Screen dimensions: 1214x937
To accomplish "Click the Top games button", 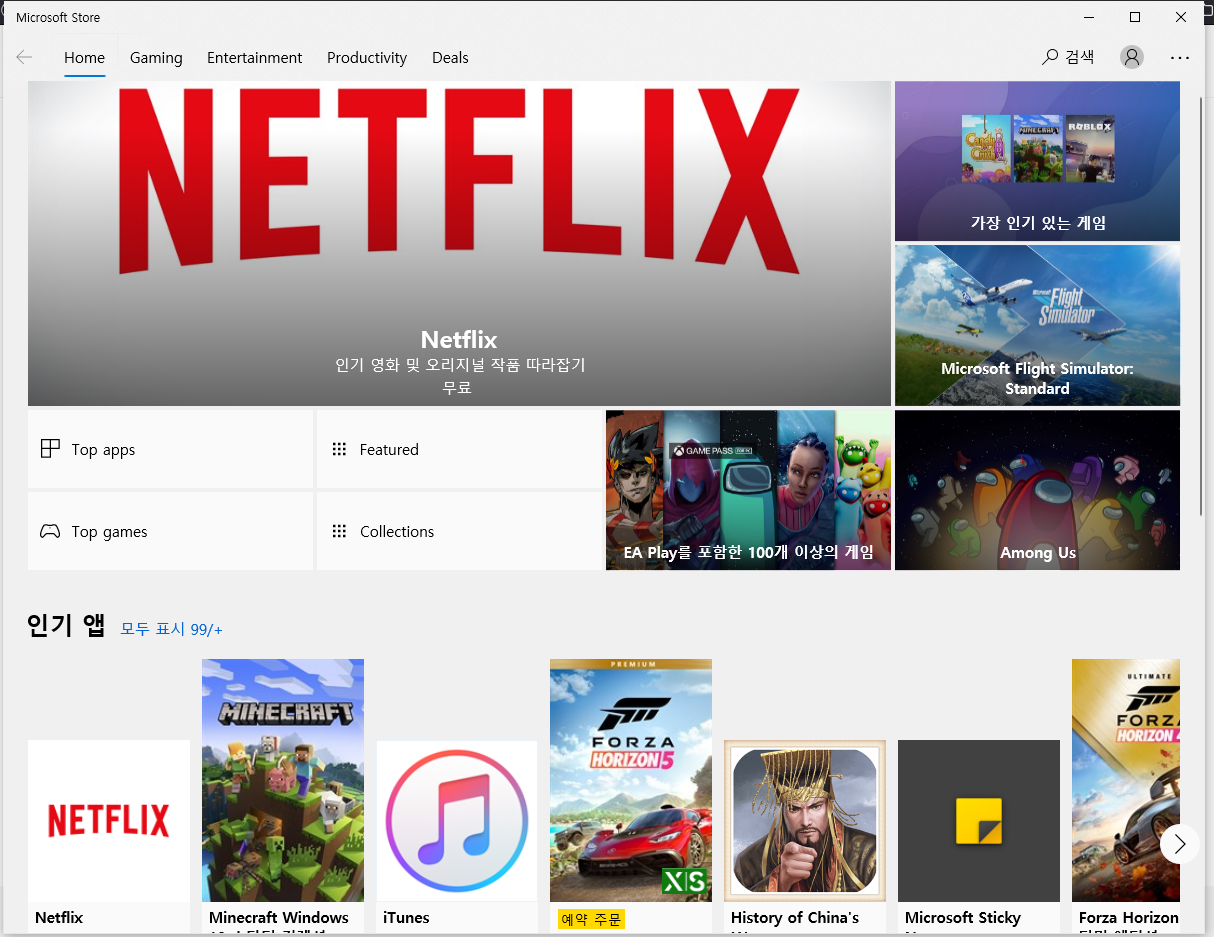I will (170, 531).
